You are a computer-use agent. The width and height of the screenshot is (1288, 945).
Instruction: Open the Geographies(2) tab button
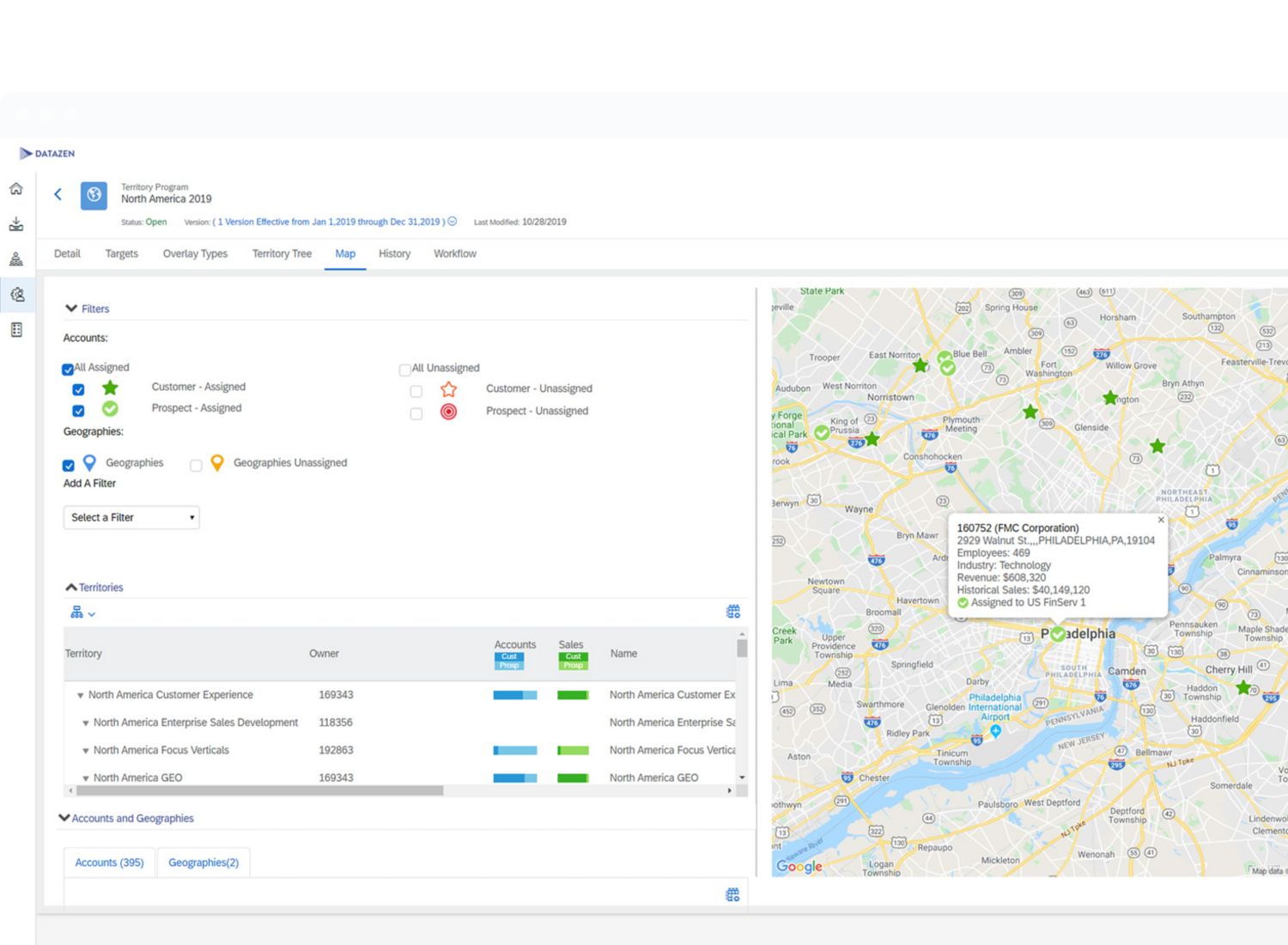tap(204, 863)
